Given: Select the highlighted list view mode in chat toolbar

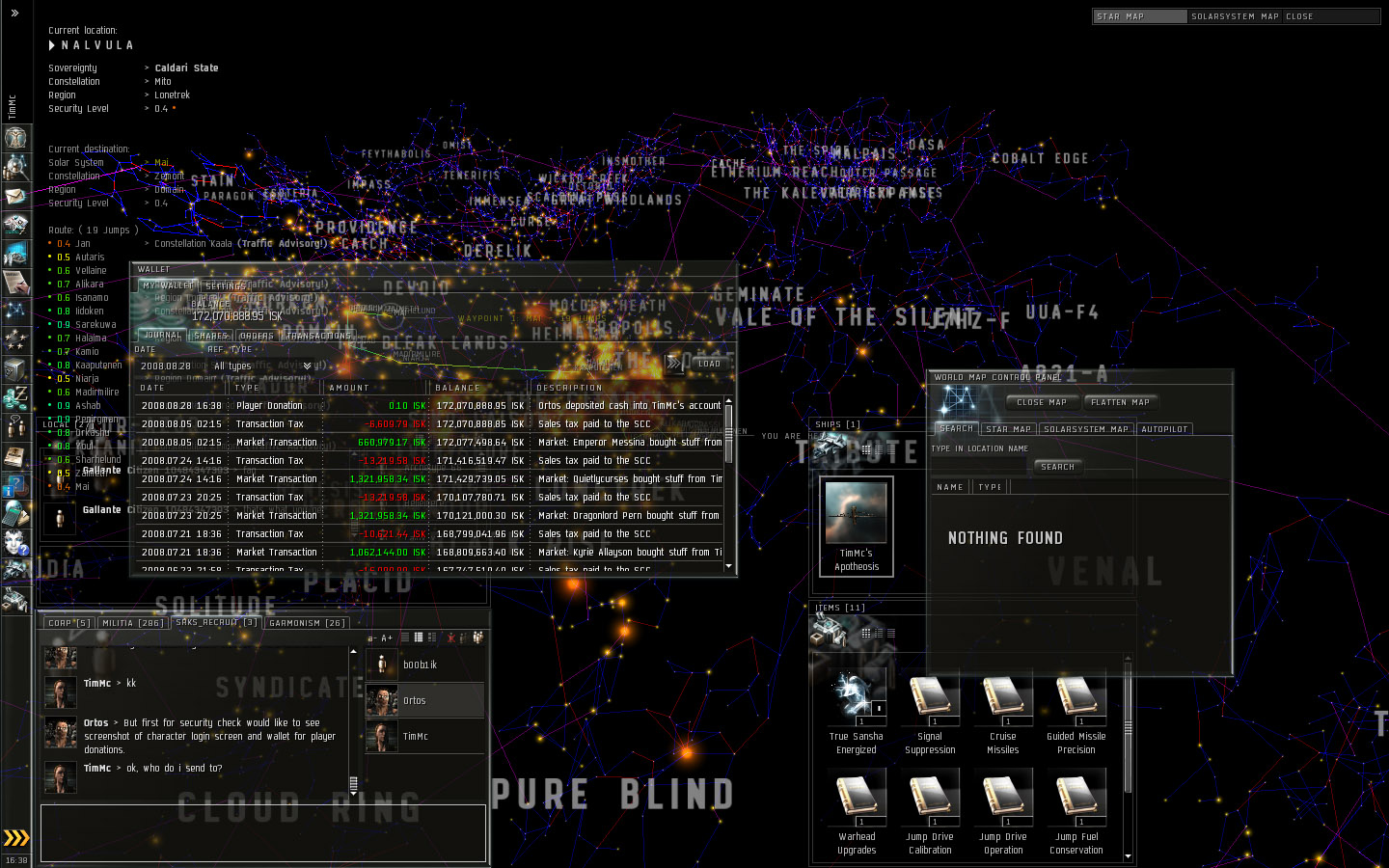Looking at the screenshot, I should point(418,637).
